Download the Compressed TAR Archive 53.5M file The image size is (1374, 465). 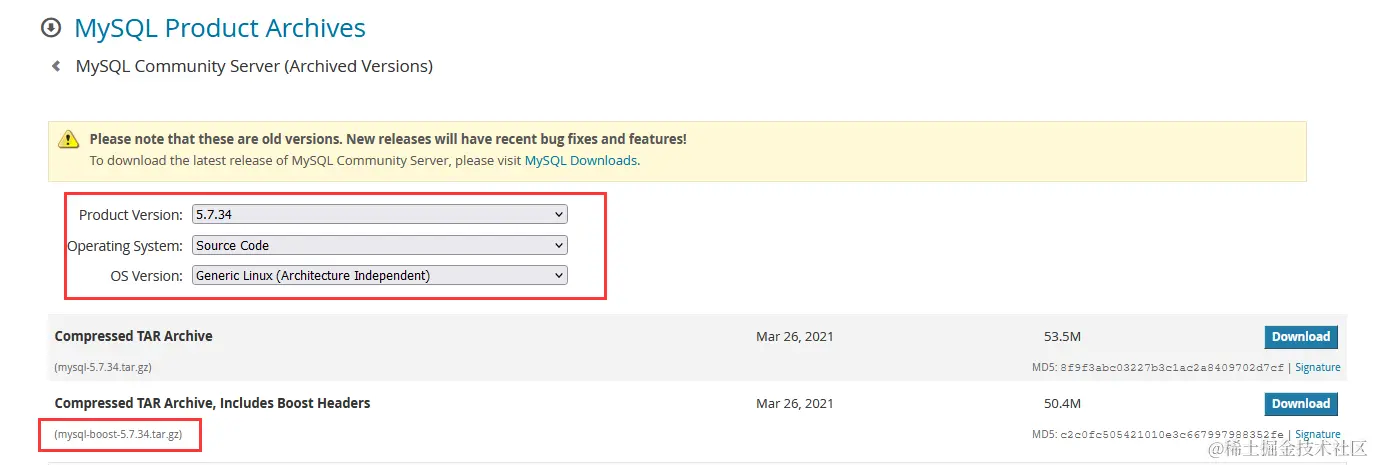click(1301, 337)
